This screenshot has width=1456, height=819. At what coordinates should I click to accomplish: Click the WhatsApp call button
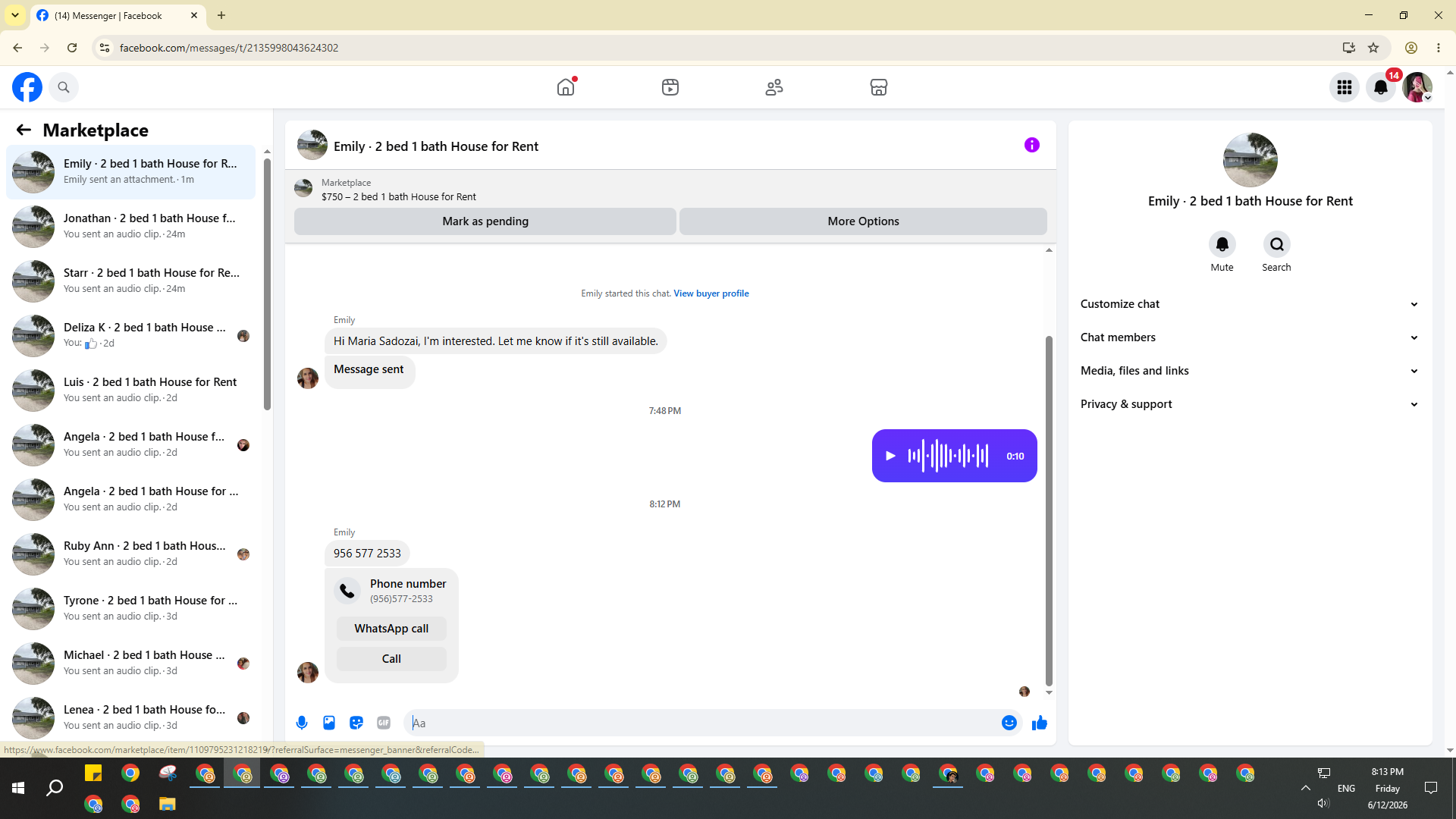[x=391, y=629]
